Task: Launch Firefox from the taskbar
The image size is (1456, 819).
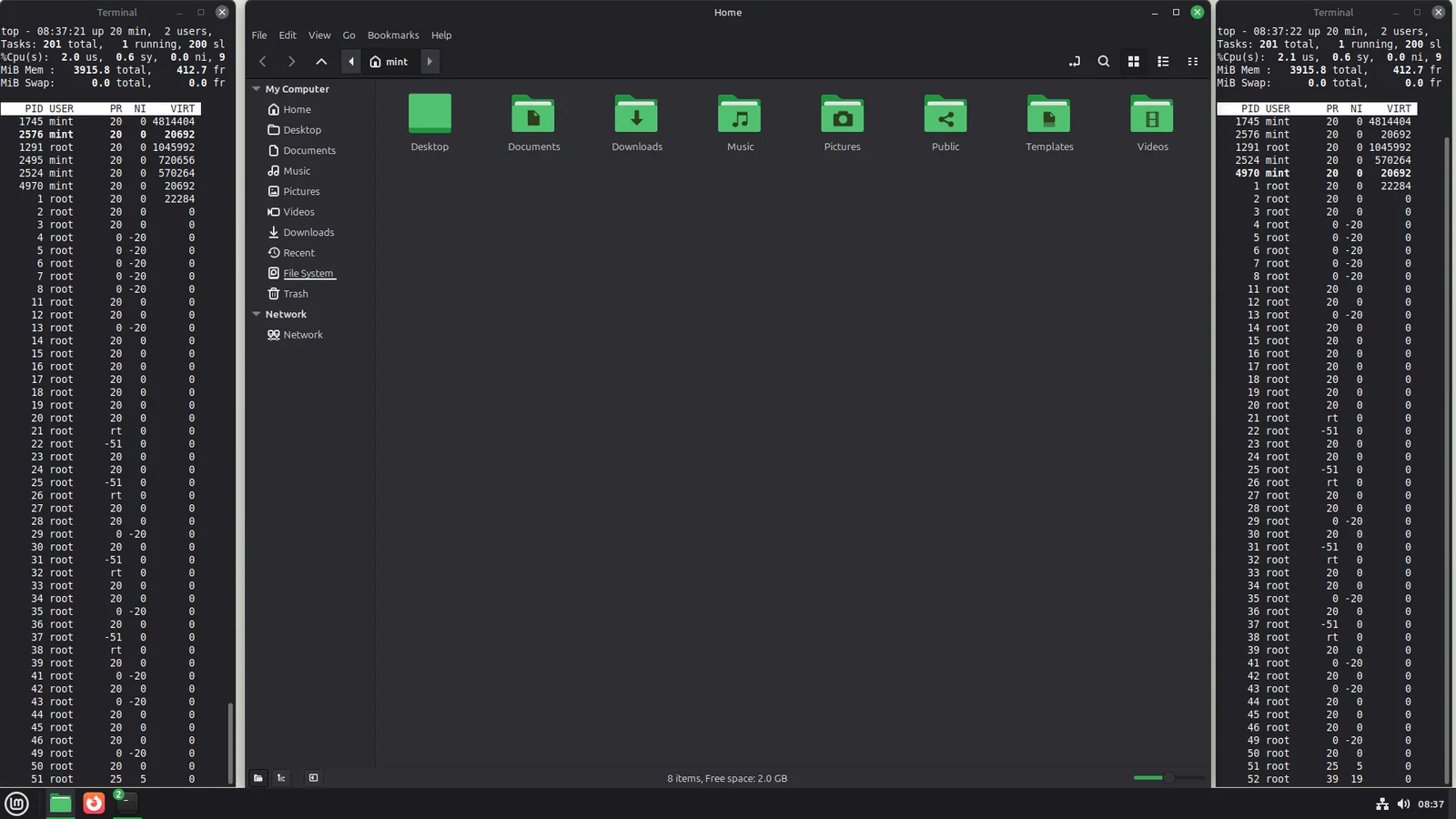Action: [94, 804]
